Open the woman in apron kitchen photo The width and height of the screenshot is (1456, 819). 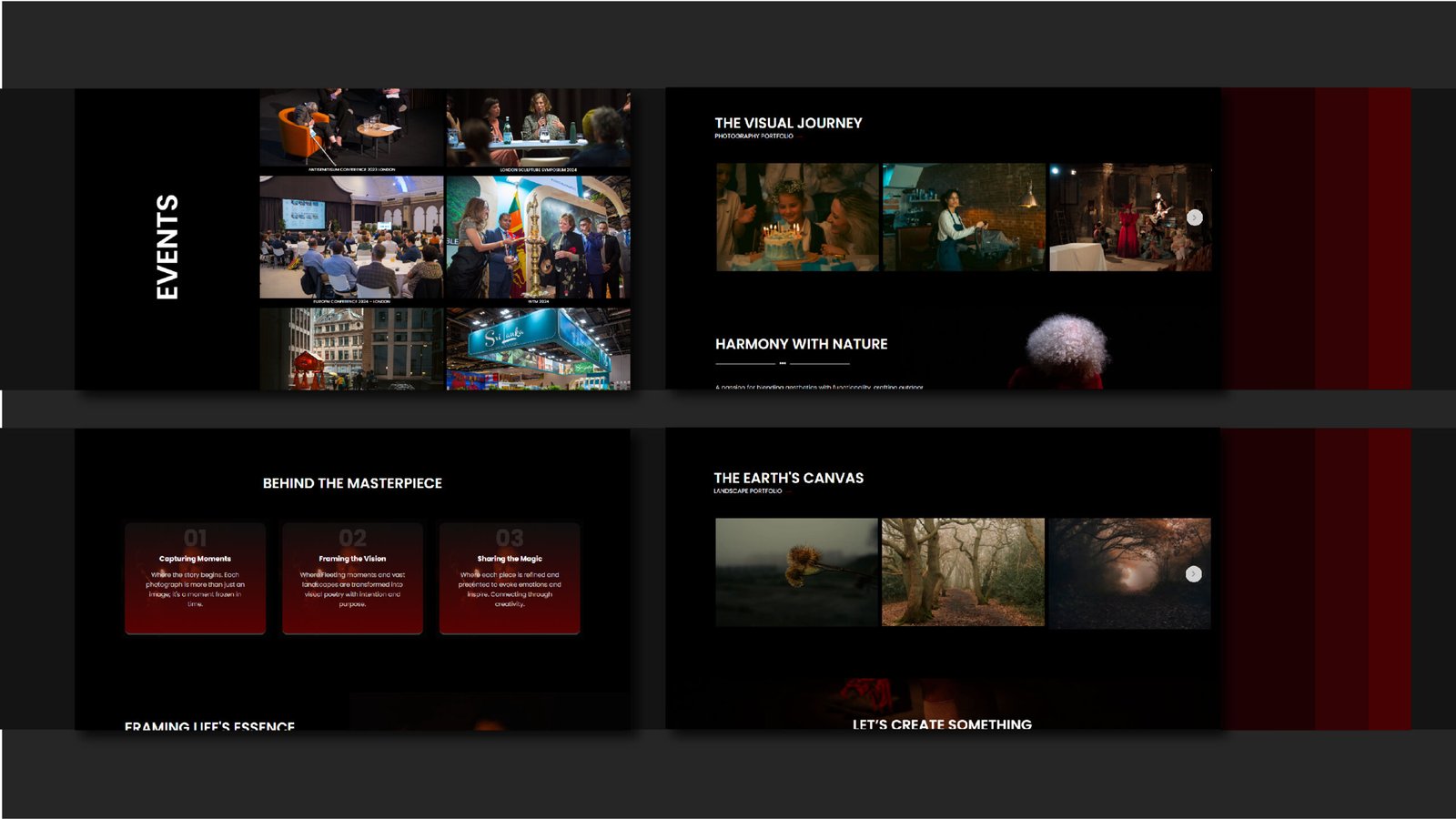(964, 217)
